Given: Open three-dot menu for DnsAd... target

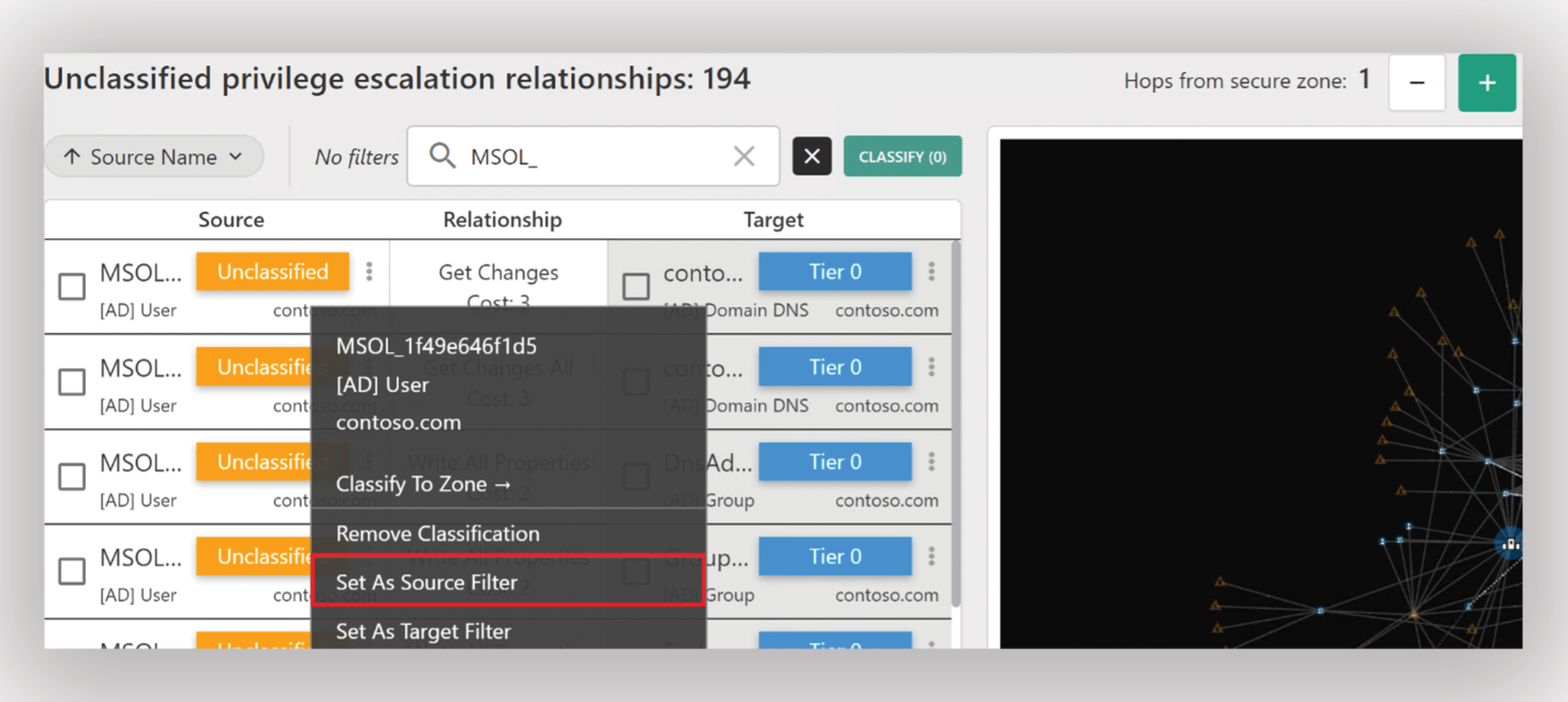Looking at the screenshot, I should pos(931,462).
